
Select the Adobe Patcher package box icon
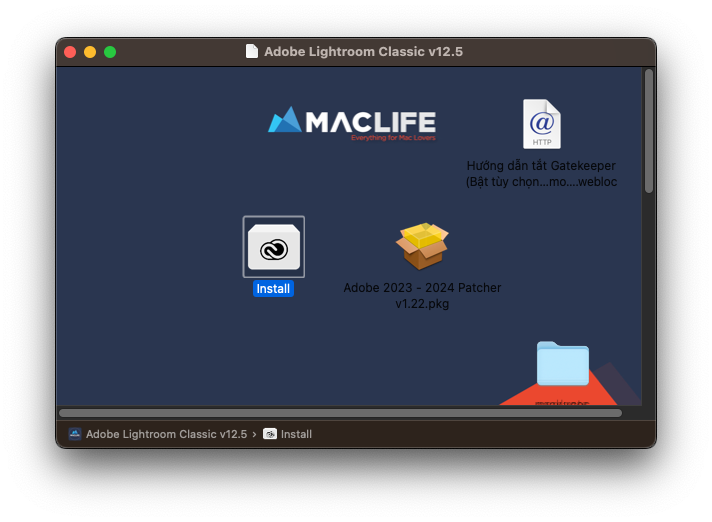(x=423, y=246)
